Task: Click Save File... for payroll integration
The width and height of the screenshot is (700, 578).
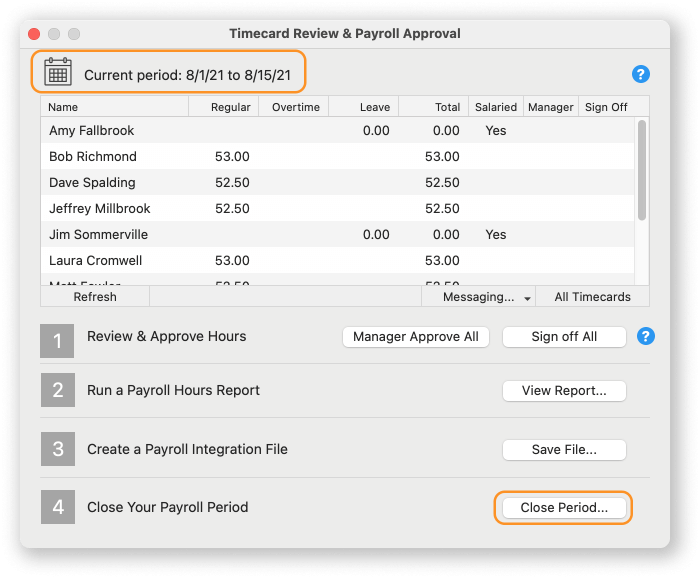Action: pos(564,450)
